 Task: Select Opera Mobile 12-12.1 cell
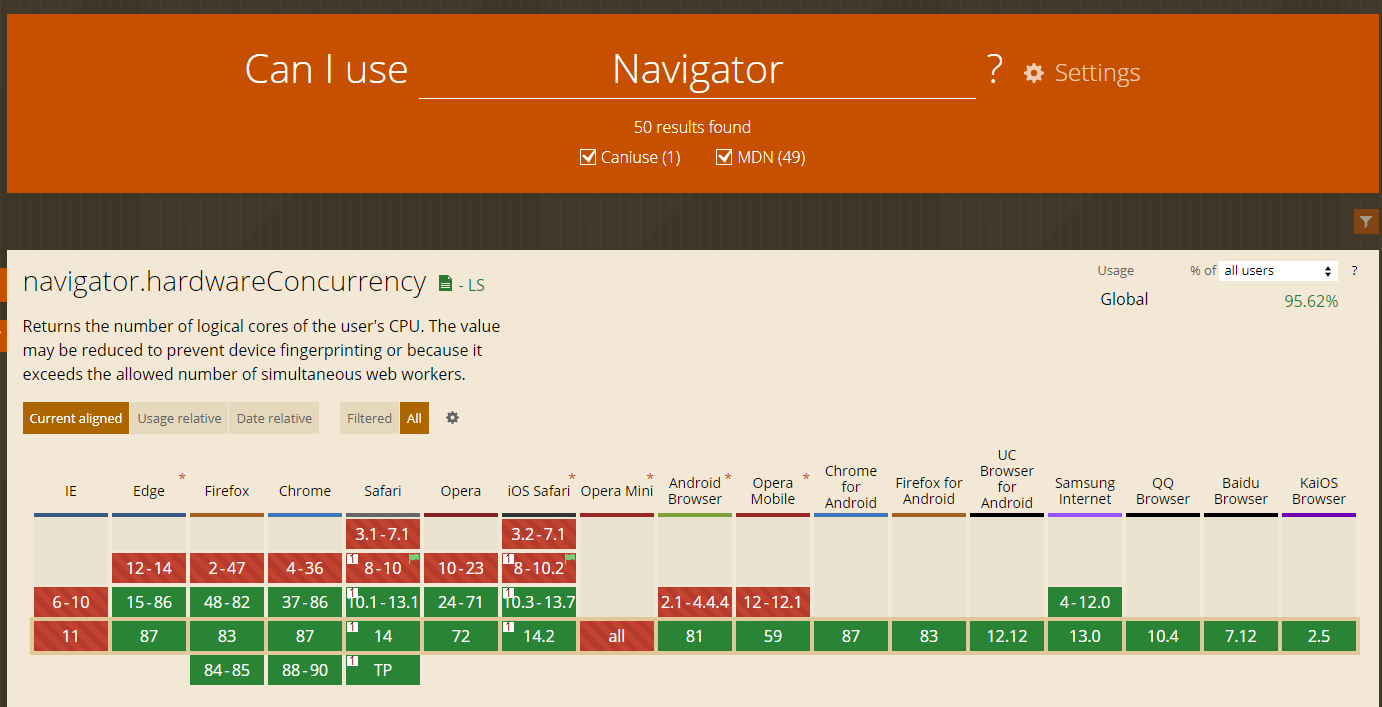coord(773,602)
